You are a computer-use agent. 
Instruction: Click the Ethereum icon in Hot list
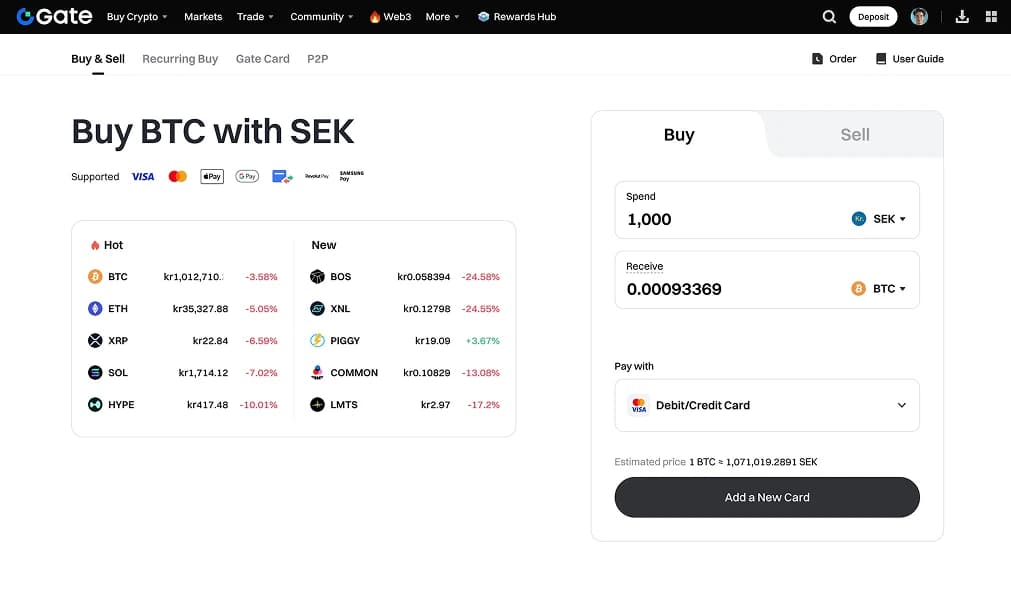pos(95,309)
